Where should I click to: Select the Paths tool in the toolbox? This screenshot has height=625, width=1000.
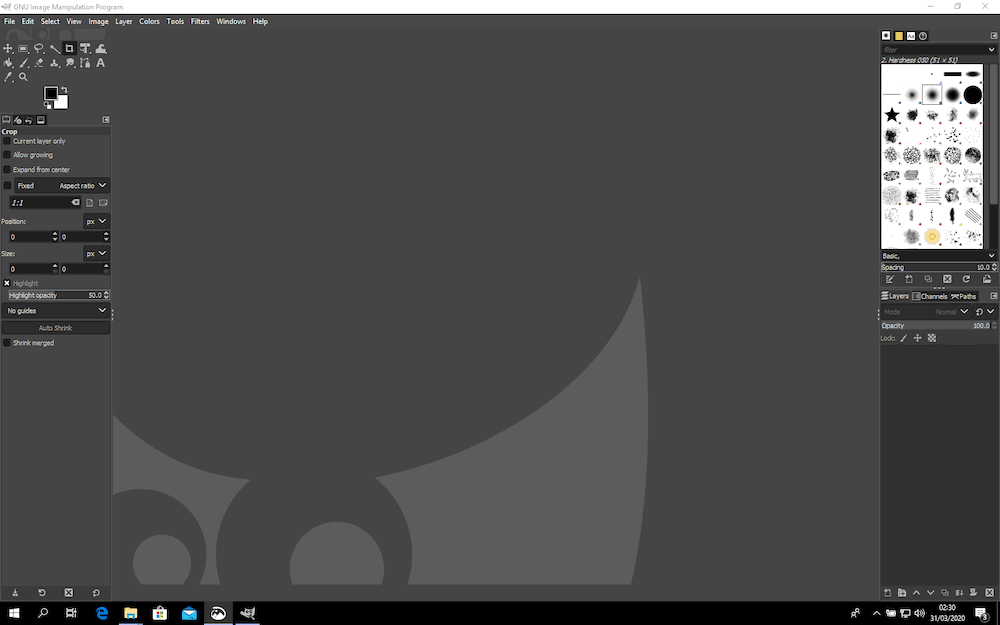[85, 63]
